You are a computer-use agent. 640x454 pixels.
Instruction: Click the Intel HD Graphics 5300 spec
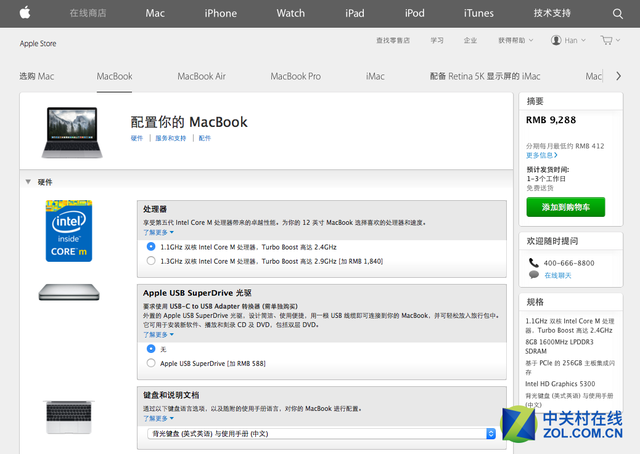[560, 384]
